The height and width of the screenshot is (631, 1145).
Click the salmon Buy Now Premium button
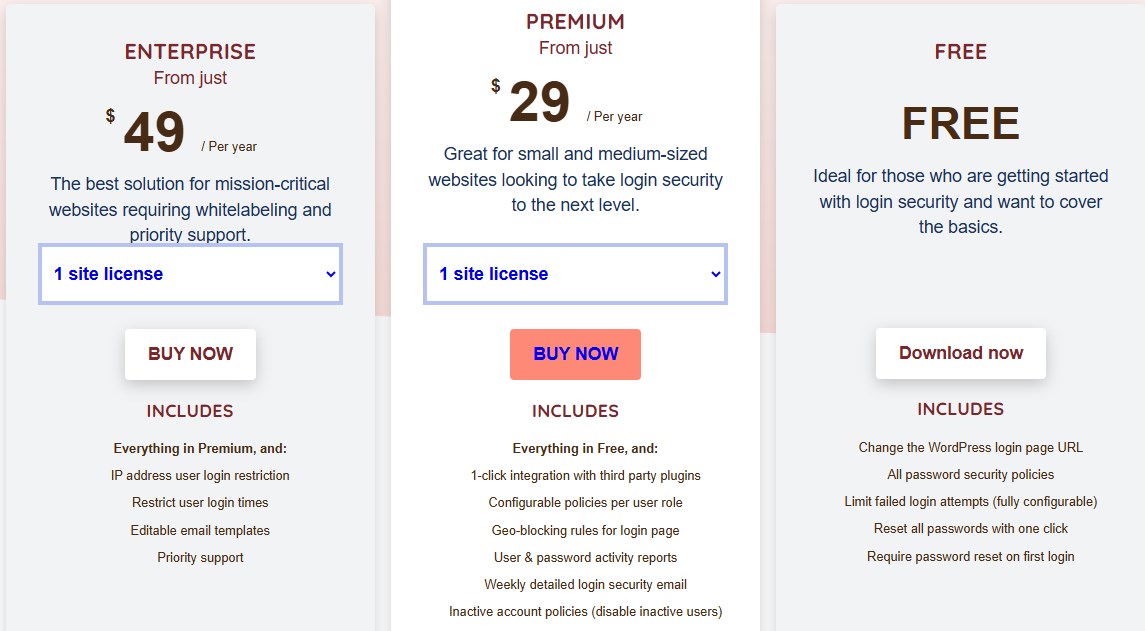pos(575,354)
